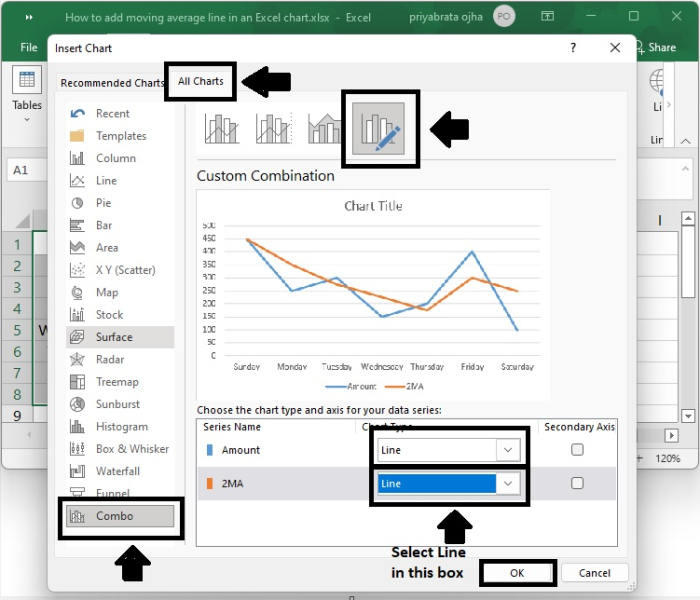Open the Templates chart category
This screenshot has height=600, width=700.
pyautogui.click(x=121, y=136)
